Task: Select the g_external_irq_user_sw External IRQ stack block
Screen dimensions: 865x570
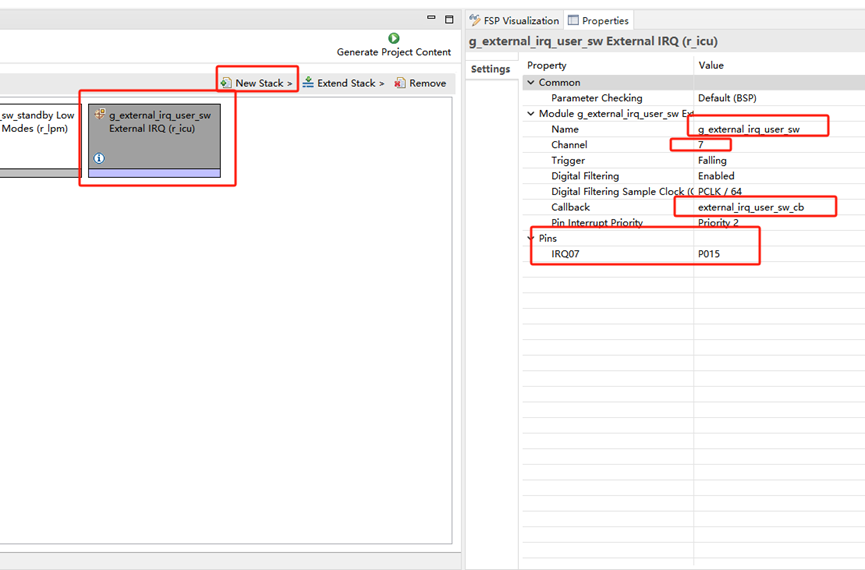Action: click(154, 141)
